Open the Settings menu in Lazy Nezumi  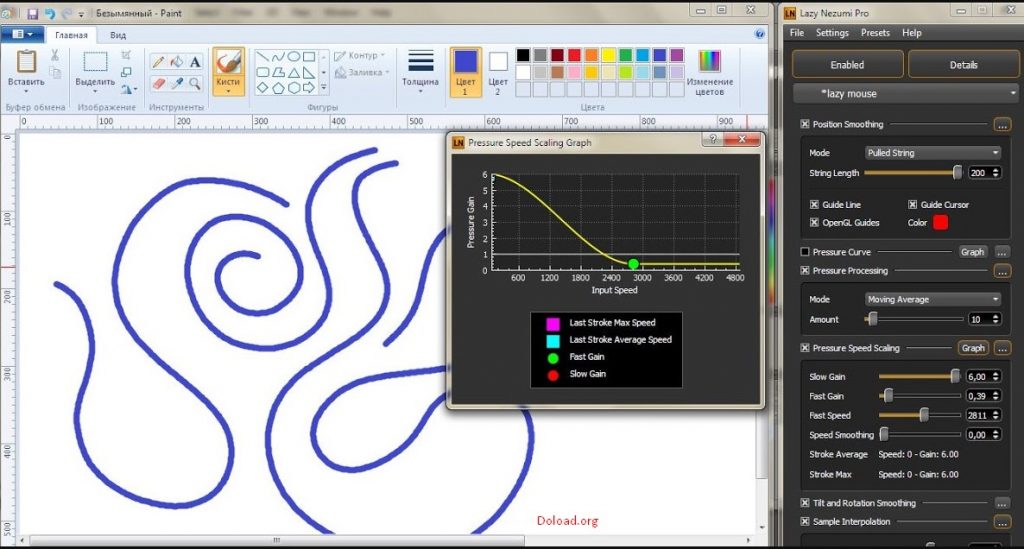(x=832, y=33)
